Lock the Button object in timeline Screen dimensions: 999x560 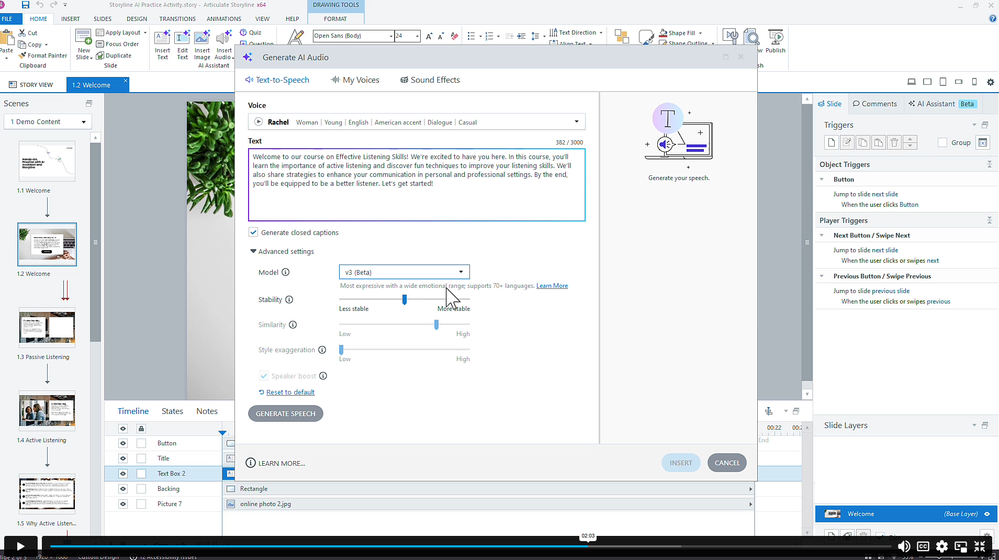coord(141,443)
